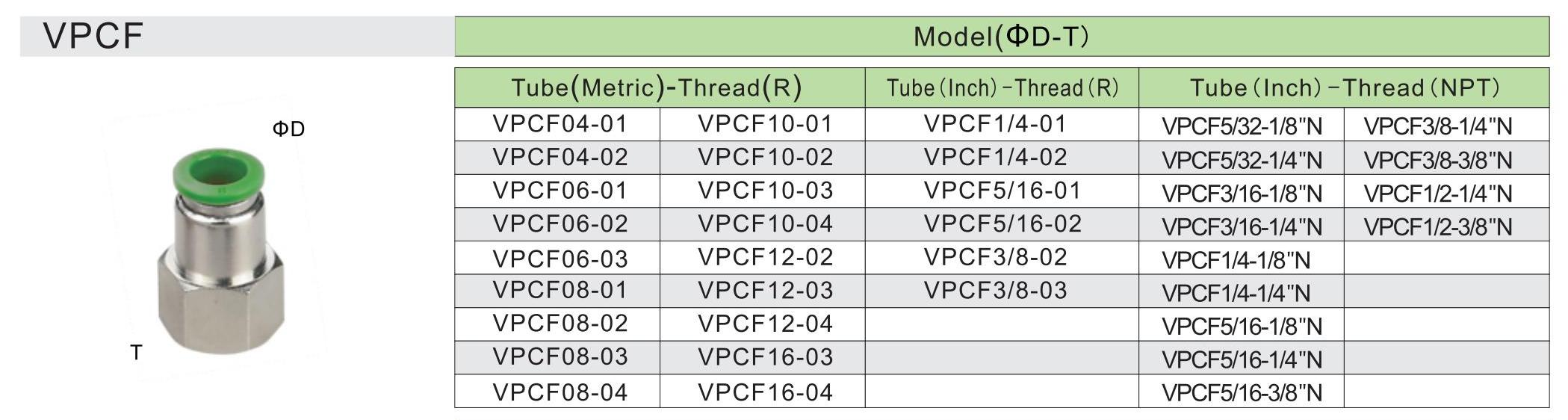
Task: Select model VPCF1/4-01
Action: (995, 124)
